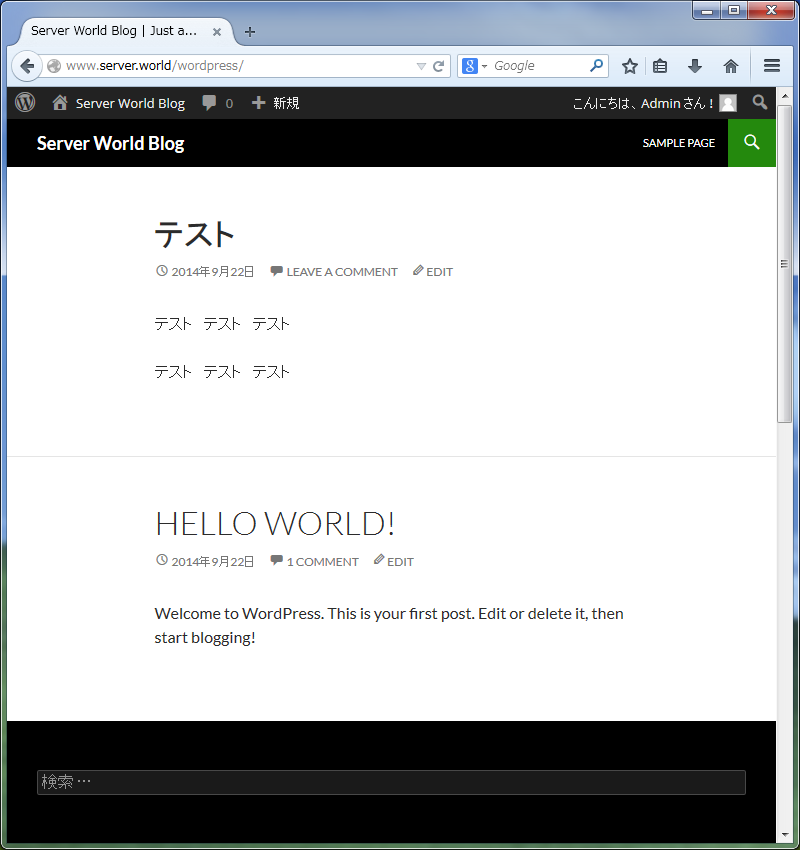Click the browser Back arrow button
Viewport: 800px width, 850px height.
tap(27, 66)
